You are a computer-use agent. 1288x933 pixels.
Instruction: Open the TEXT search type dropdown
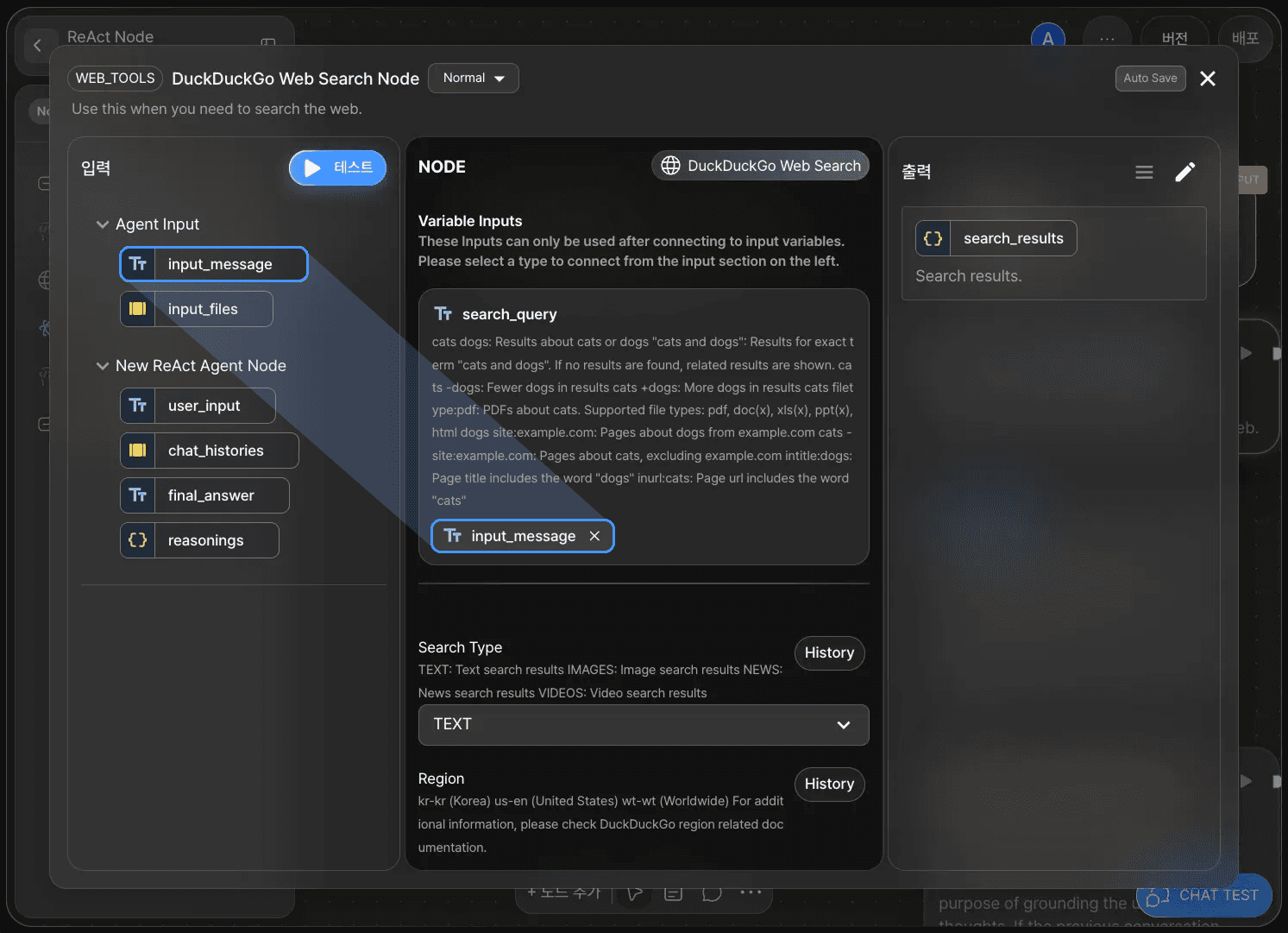click(644, 725)
